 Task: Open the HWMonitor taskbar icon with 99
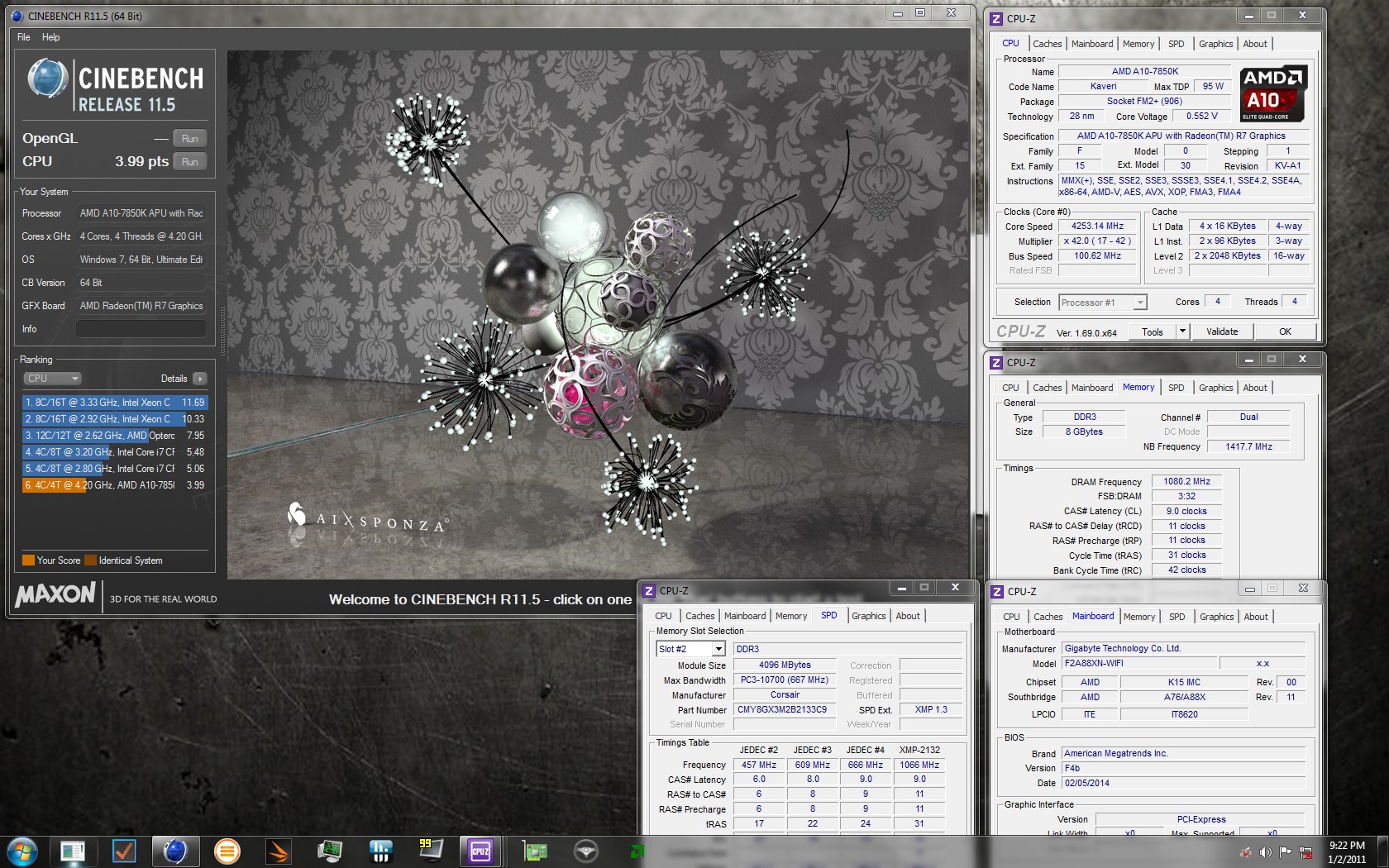[x=431, y=851]
